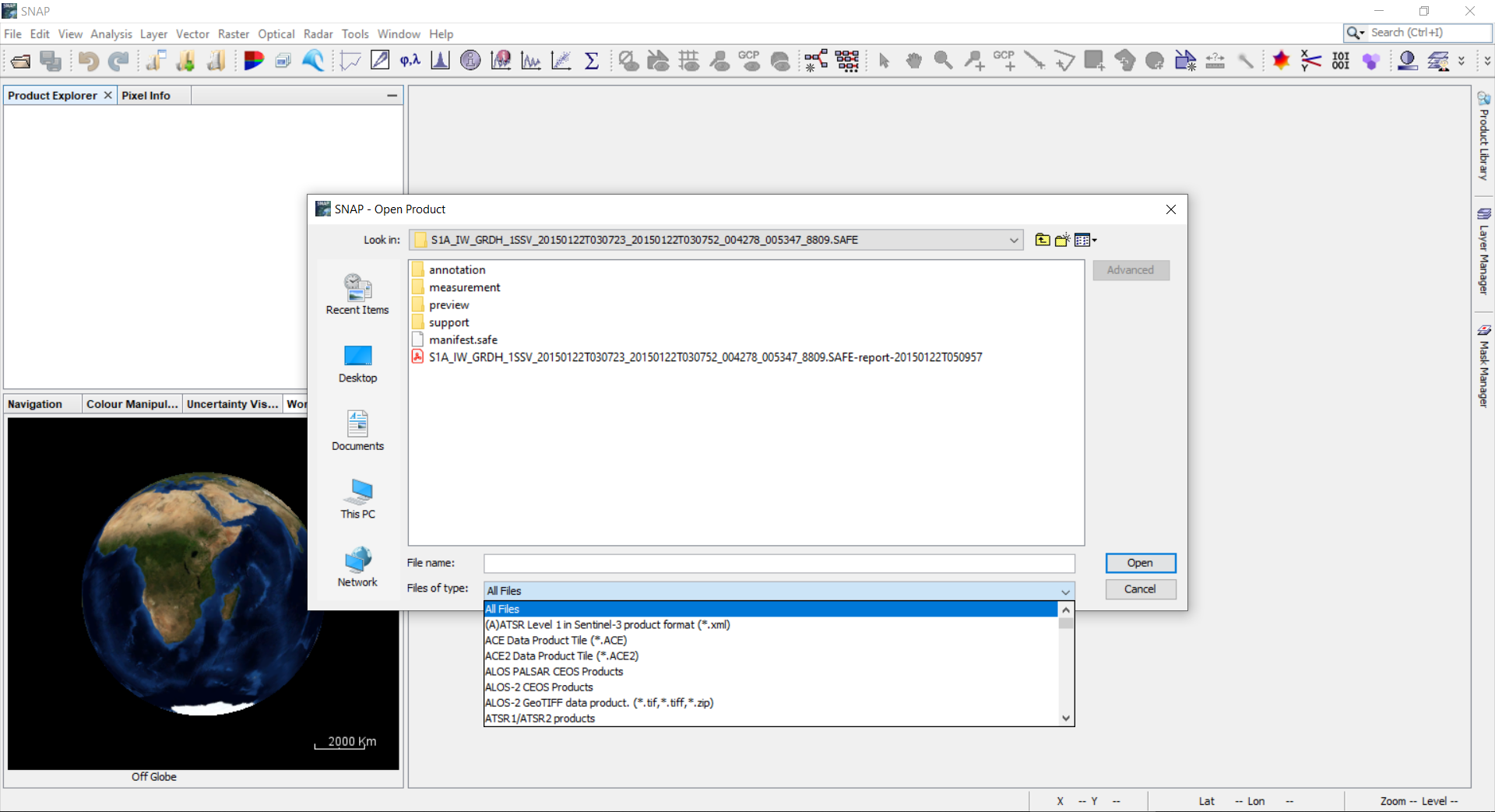1495x812 pixels.
Task: Click the Redo toolbar icon
Action: (x=118, y=61)
